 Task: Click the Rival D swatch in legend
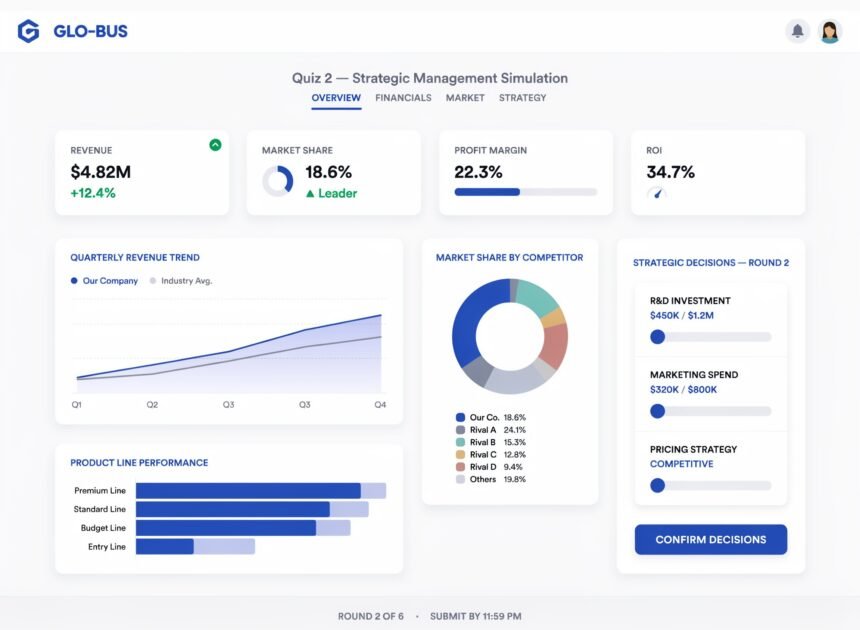(x=460, y=467)
